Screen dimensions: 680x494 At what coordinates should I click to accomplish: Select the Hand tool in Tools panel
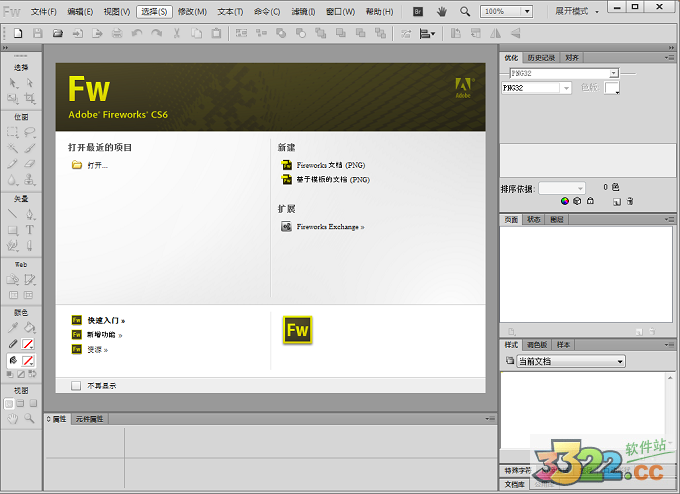(13, 419)
